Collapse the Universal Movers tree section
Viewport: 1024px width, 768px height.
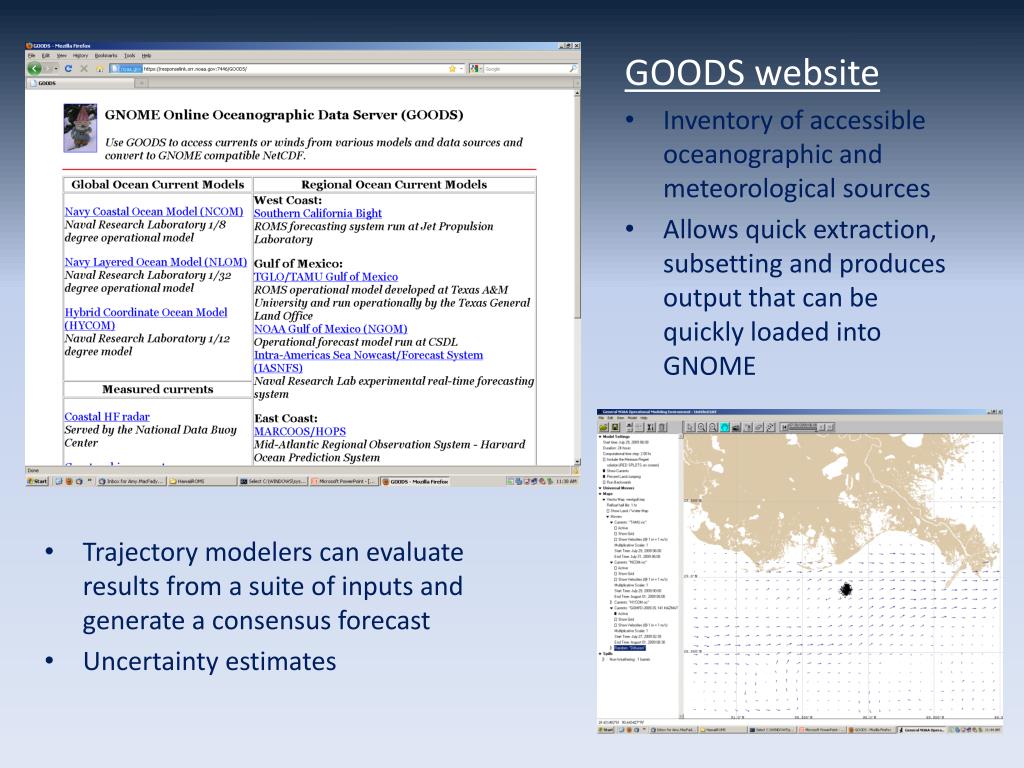(x=600, y=488)
